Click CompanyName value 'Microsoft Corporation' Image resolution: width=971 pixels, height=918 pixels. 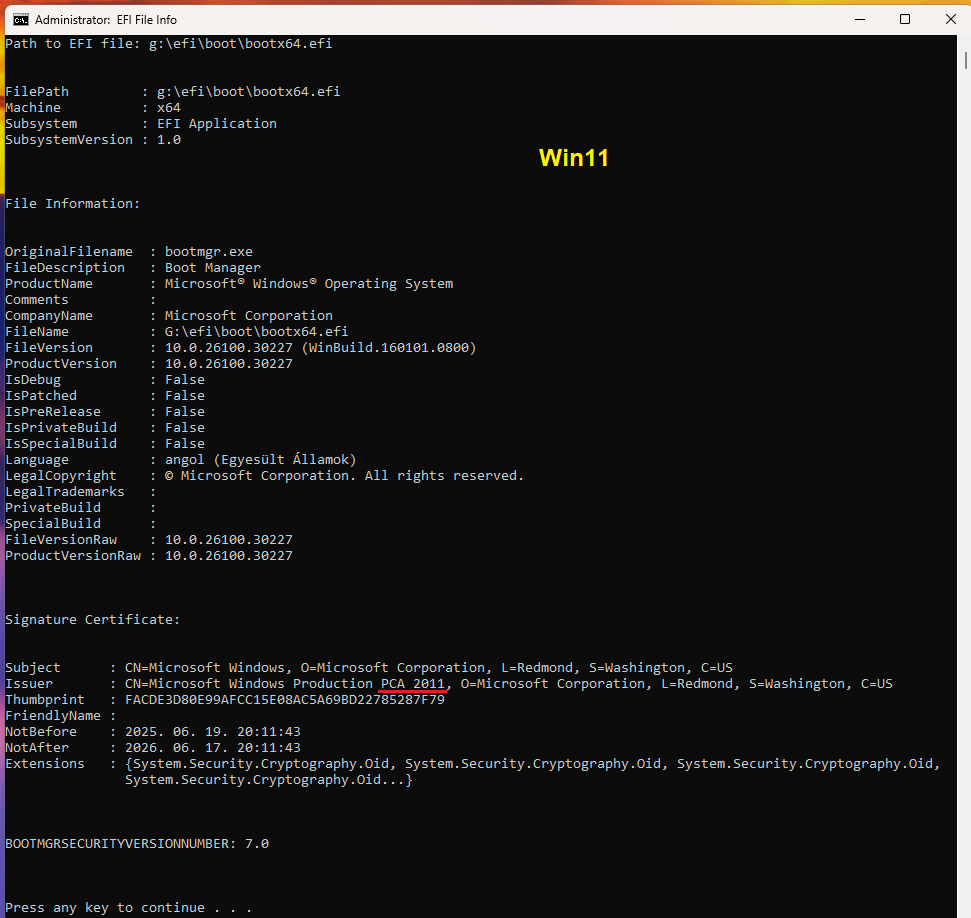(248, 316)
